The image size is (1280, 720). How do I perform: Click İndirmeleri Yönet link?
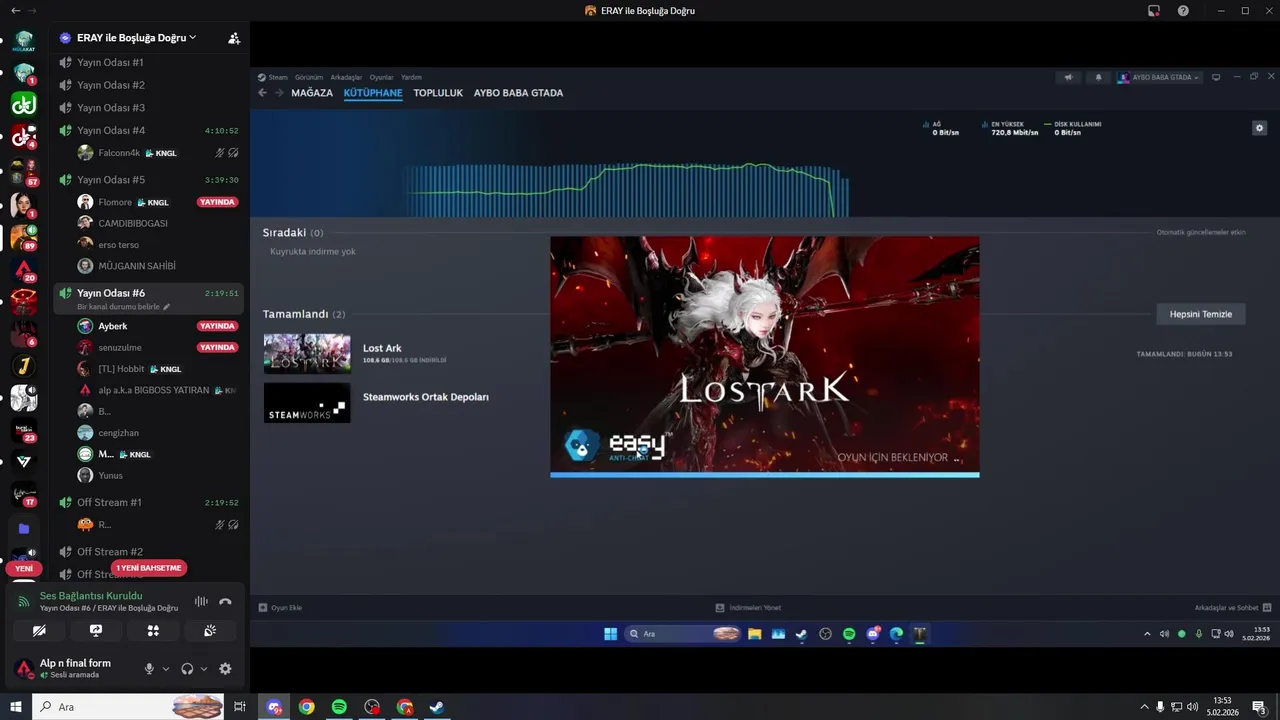tap(749, 608)
